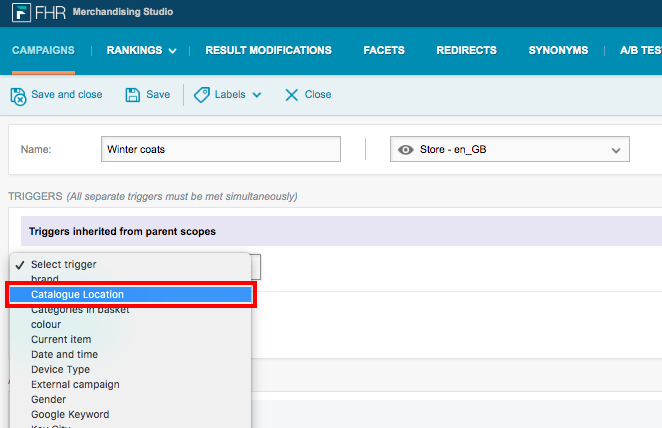Click the Save and close disk icon
Image resolution: width=662 pixels, height=428 pixels.
tap(18, 96)
